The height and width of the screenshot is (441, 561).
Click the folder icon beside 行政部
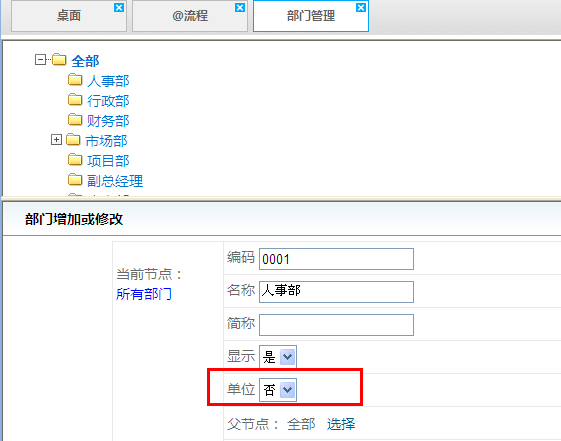[x=75, y=100]
